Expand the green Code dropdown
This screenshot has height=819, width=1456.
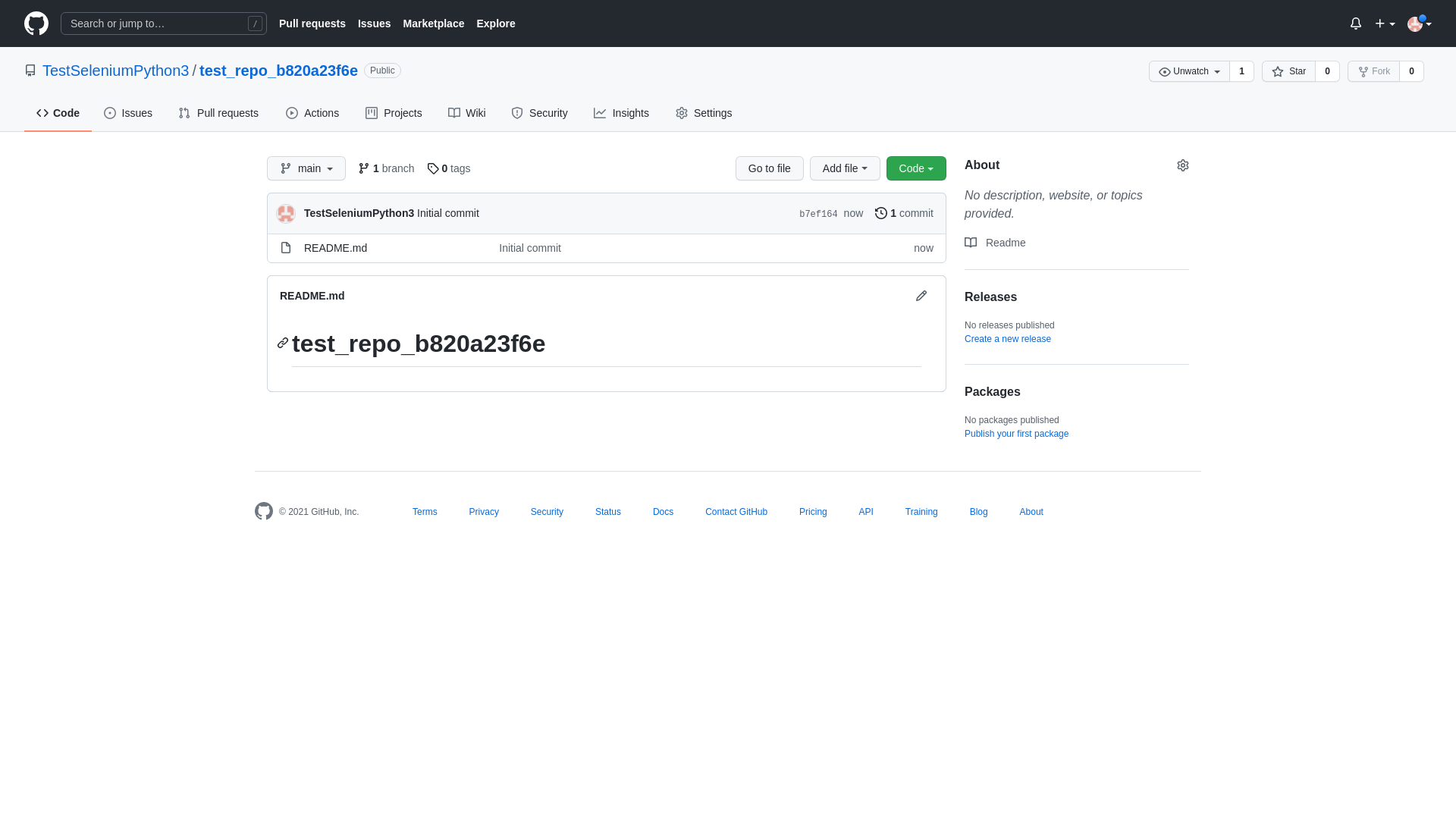pyautogui.click(x=916, y=168)
